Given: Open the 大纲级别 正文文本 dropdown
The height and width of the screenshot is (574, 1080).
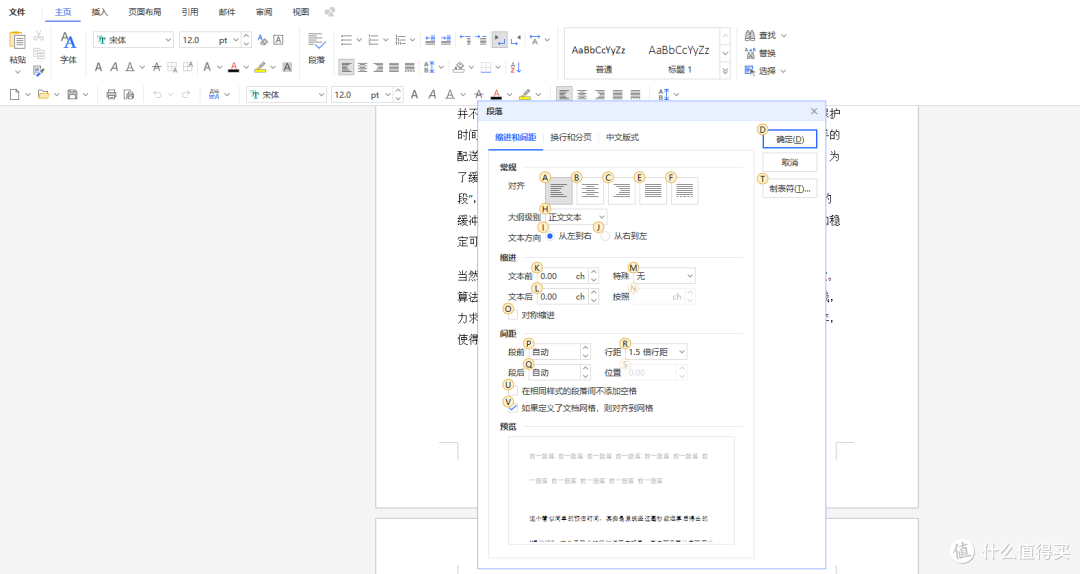Looking at the screenshot, I should click(x=576, y=217).
